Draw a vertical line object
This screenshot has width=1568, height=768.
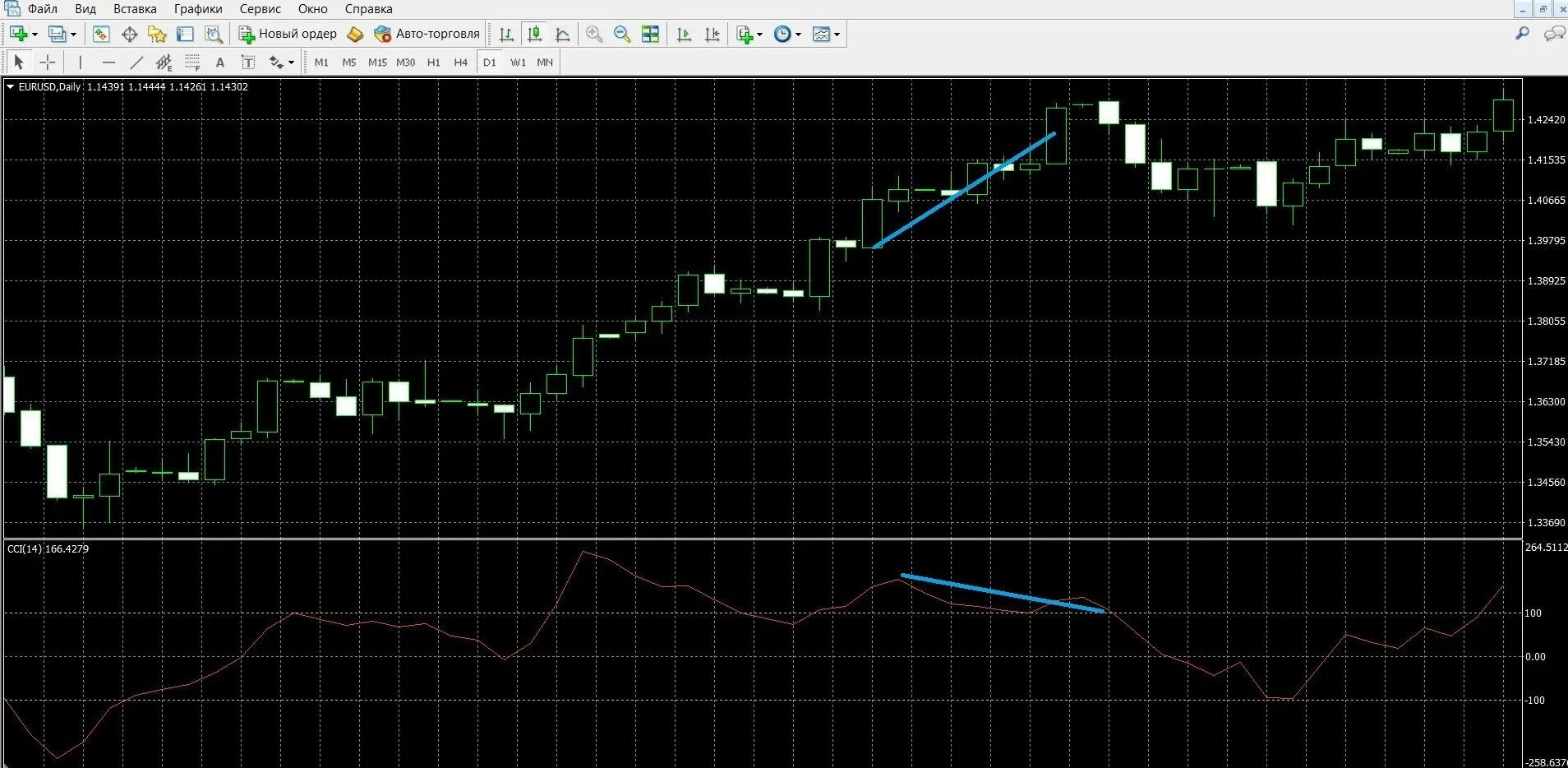(80, 62)
